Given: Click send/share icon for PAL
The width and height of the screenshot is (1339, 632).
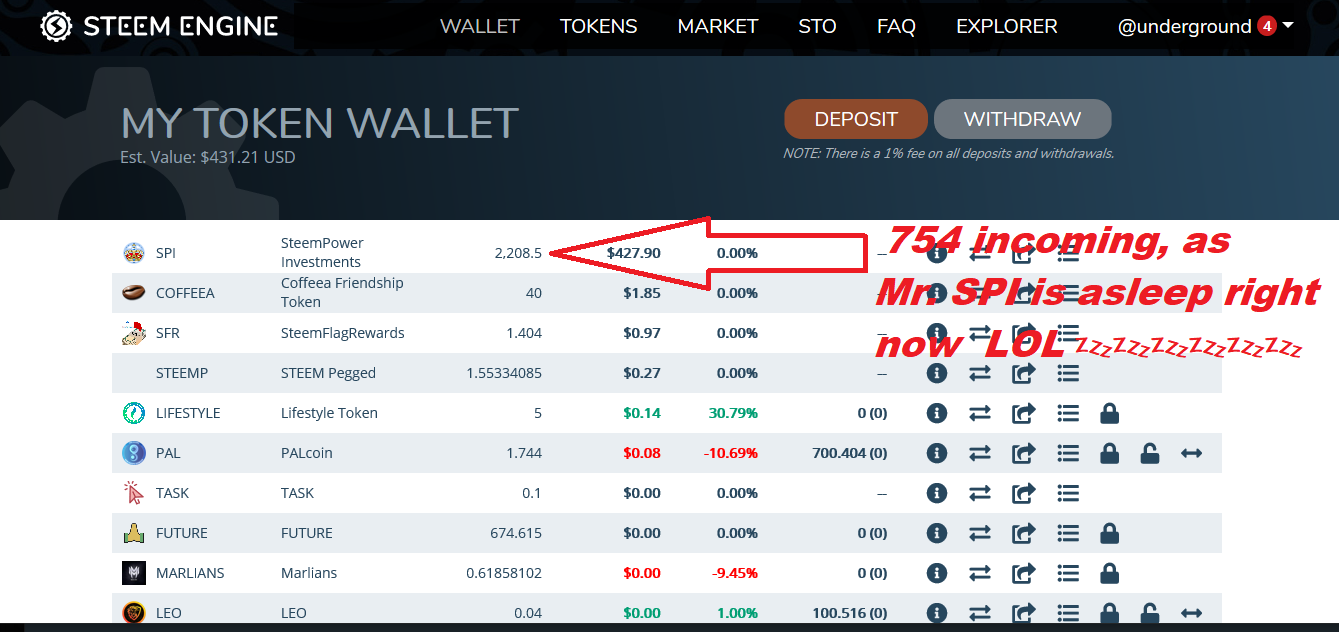Looking at the screenshot, I should pos(1024,453).
